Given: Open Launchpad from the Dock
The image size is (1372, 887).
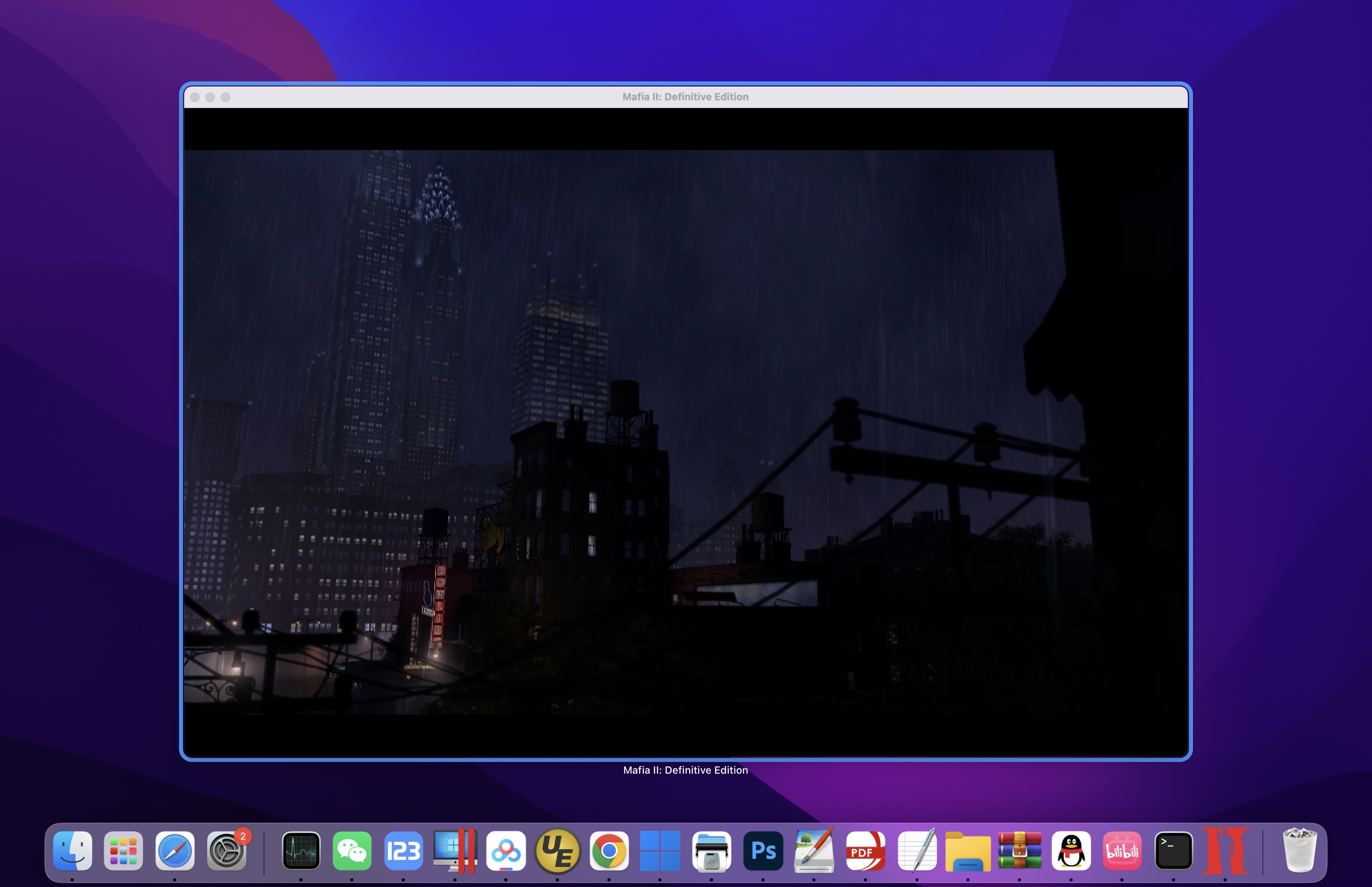Looking at the screenshot, I should 123,851.
